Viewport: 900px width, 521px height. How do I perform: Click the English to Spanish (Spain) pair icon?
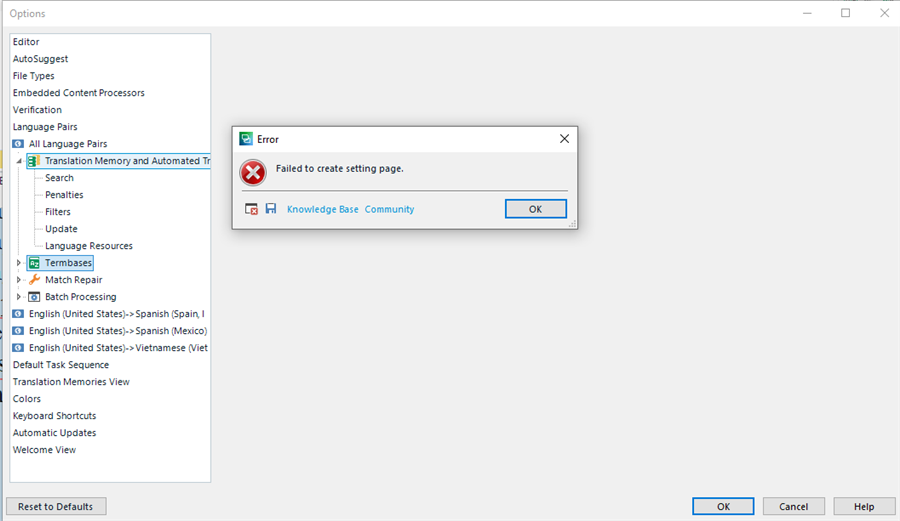click(18, 314)
